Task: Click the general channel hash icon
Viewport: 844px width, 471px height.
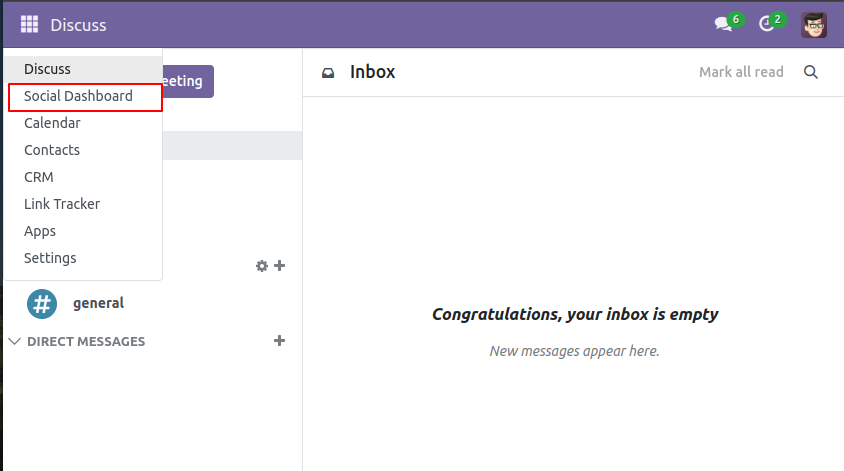Action: (x=42, y=304)
